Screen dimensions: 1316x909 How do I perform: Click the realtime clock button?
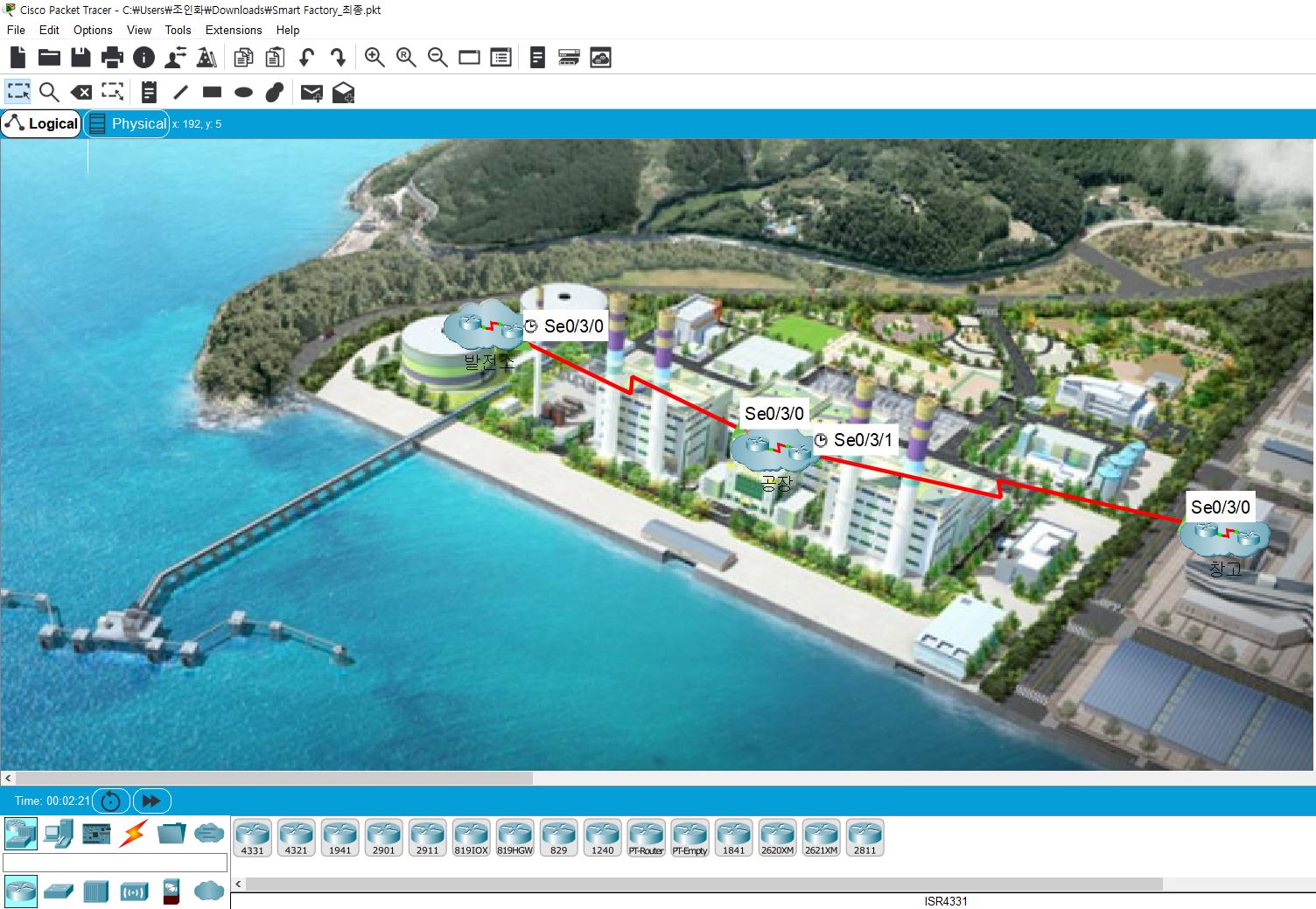pyautogui.click(x=111, y=801)
